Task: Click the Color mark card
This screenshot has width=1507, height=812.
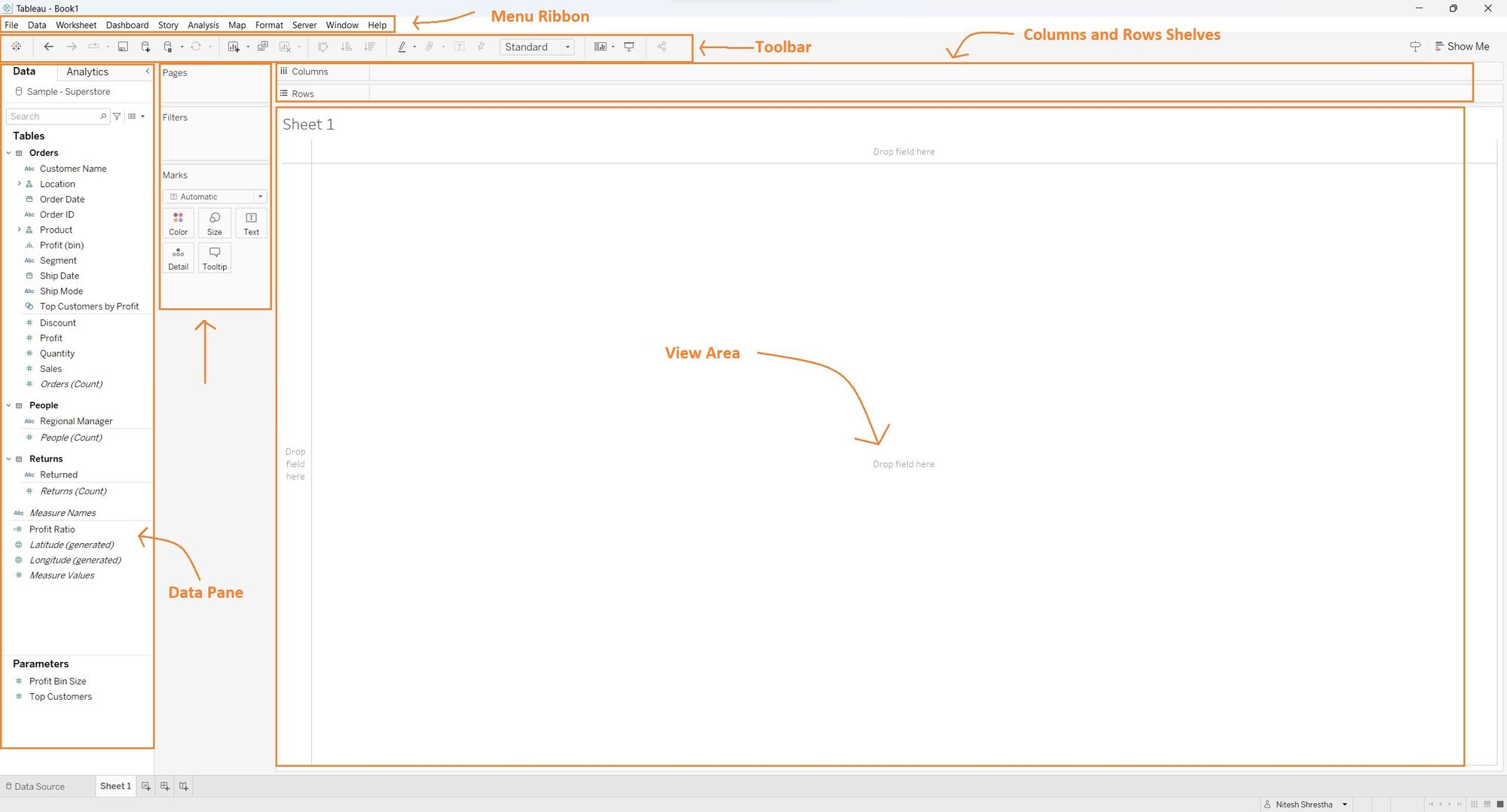Action: click(x=179, y=224)
